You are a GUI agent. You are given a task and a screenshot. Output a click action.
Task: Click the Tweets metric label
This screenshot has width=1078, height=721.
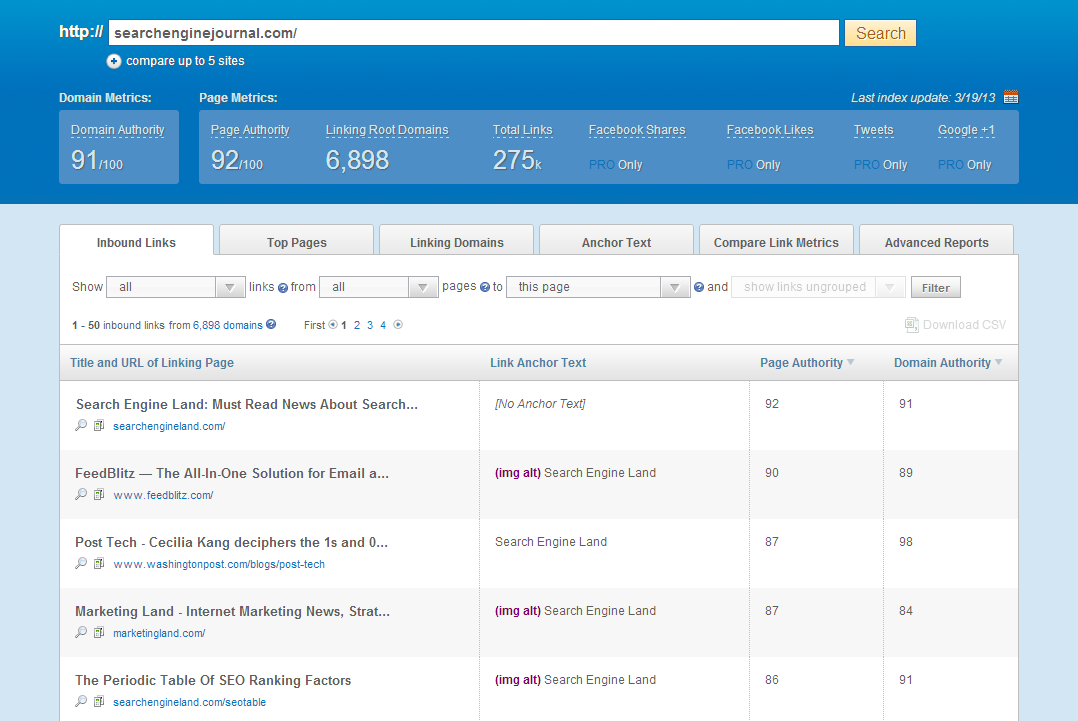[x=874, y=130]
